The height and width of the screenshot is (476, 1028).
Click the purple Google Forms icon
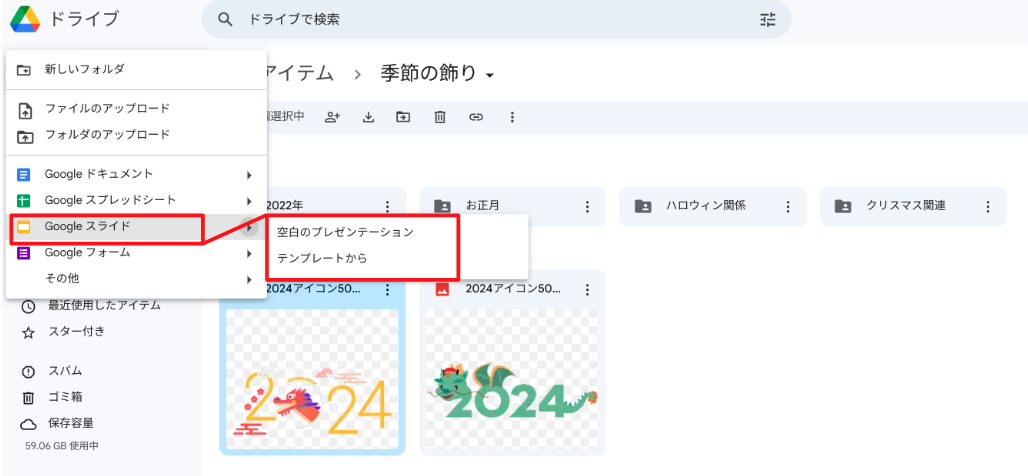24,254
